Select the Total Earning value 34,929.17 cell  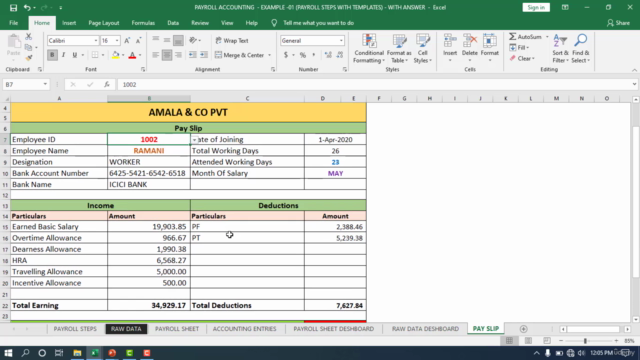coord(149,305)
